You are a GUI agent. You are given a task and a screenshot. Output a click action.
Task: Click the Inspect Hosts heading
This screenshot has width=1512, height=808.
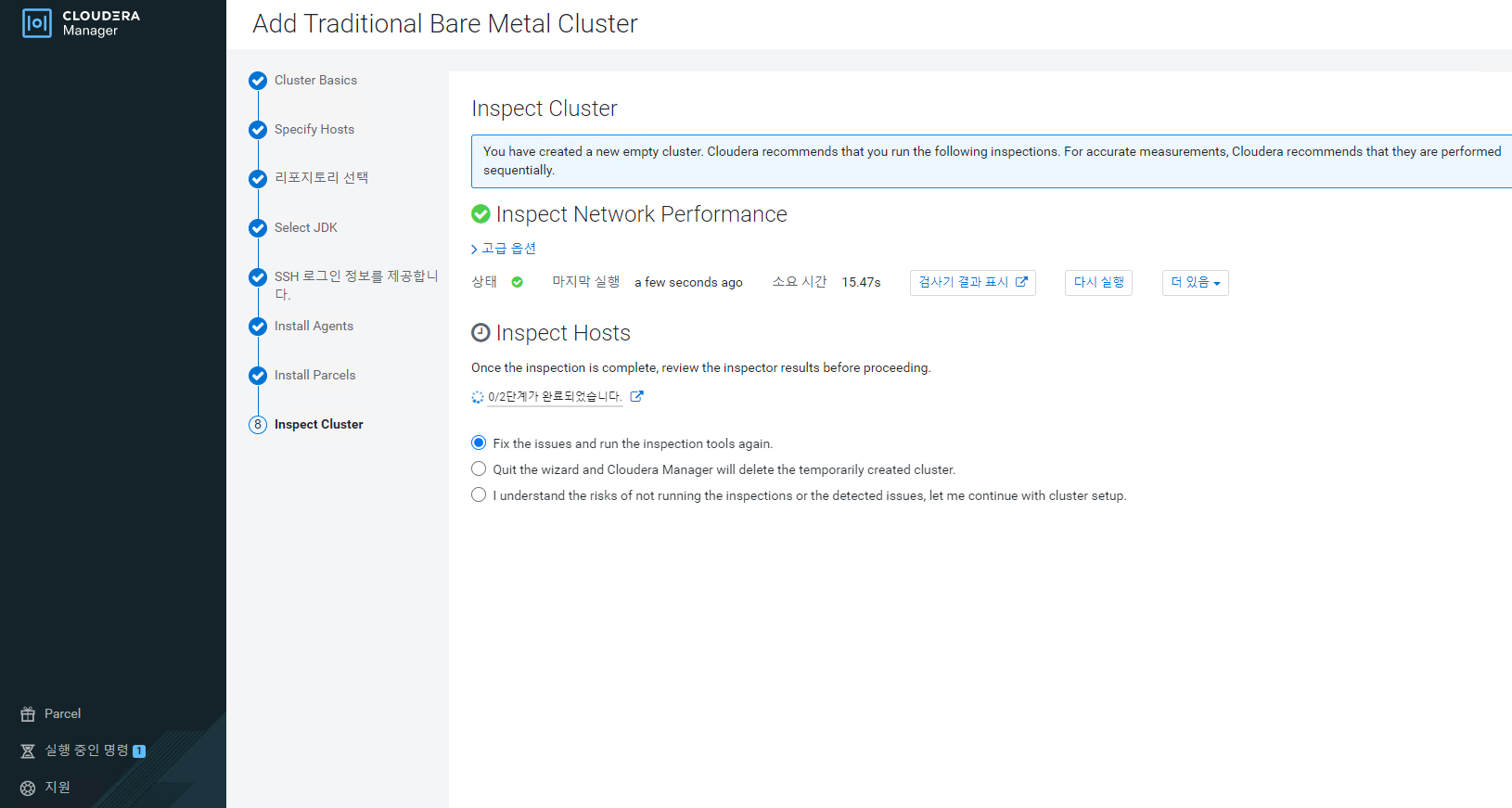pyautogui.click(x=563, y=333)
